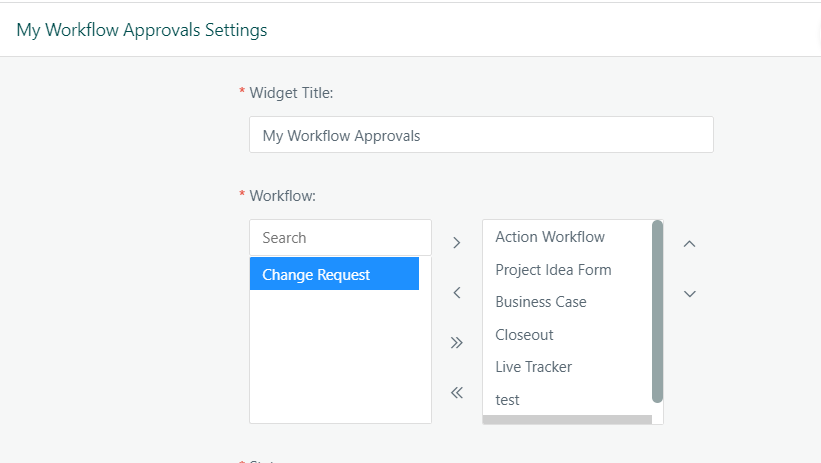Click the My Workflow Approvals Settings heading
Image resolution: width=821 pixels, height=463 pixels.
coord(142,30)
